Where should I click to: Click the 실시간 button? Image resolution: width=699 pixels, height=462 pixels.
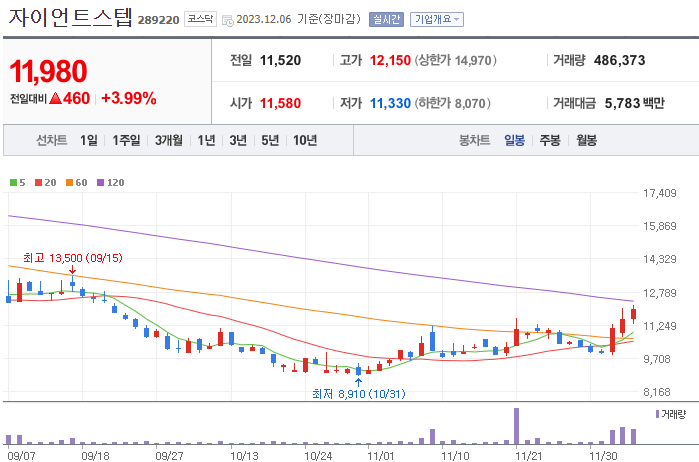click(x=386, y=20)
